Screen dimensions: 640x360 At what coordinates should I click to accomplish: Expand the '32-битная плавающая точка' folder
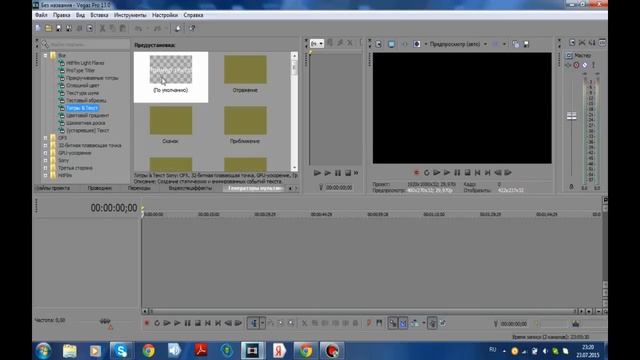tap(46, 145)
